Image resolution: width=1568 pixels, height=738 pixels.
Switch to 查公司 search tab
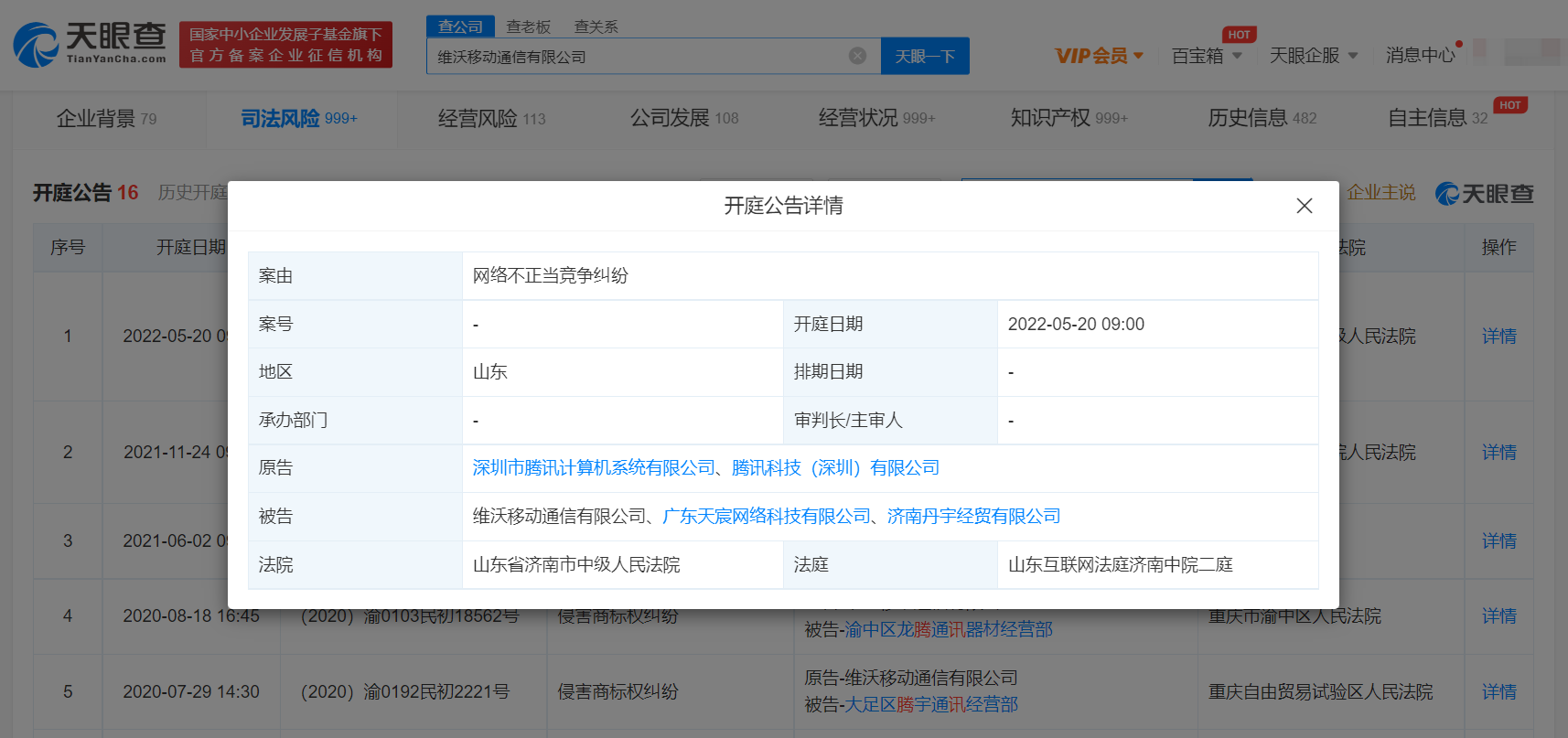coord(460,27)
